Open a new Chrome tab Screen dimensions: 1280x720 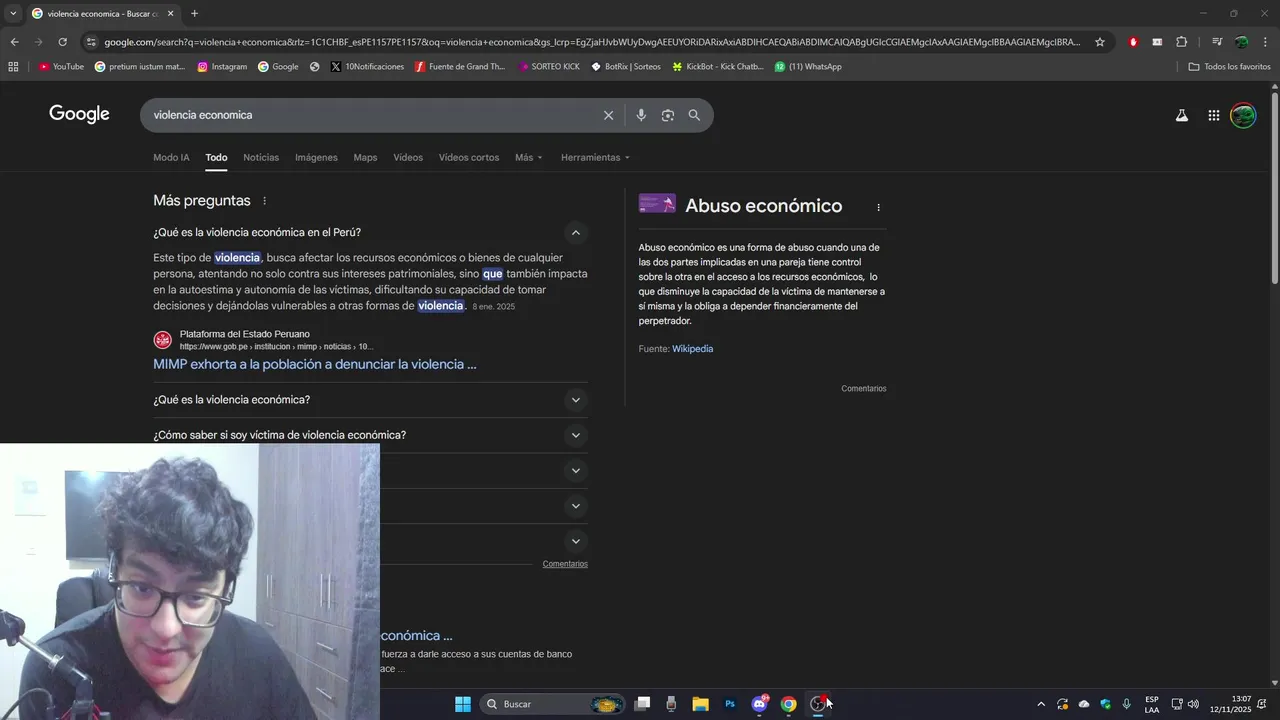194,13
